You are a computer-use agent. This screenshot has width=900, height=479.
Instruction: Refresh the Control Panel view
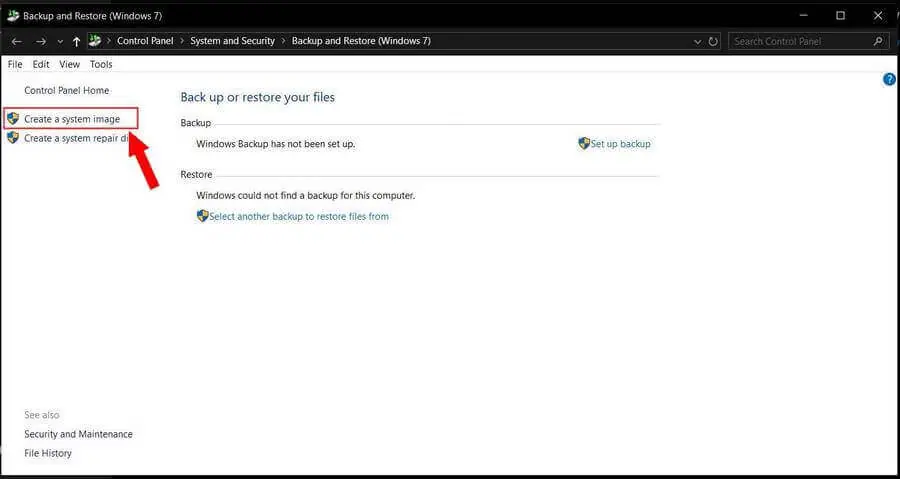(713, 41)
